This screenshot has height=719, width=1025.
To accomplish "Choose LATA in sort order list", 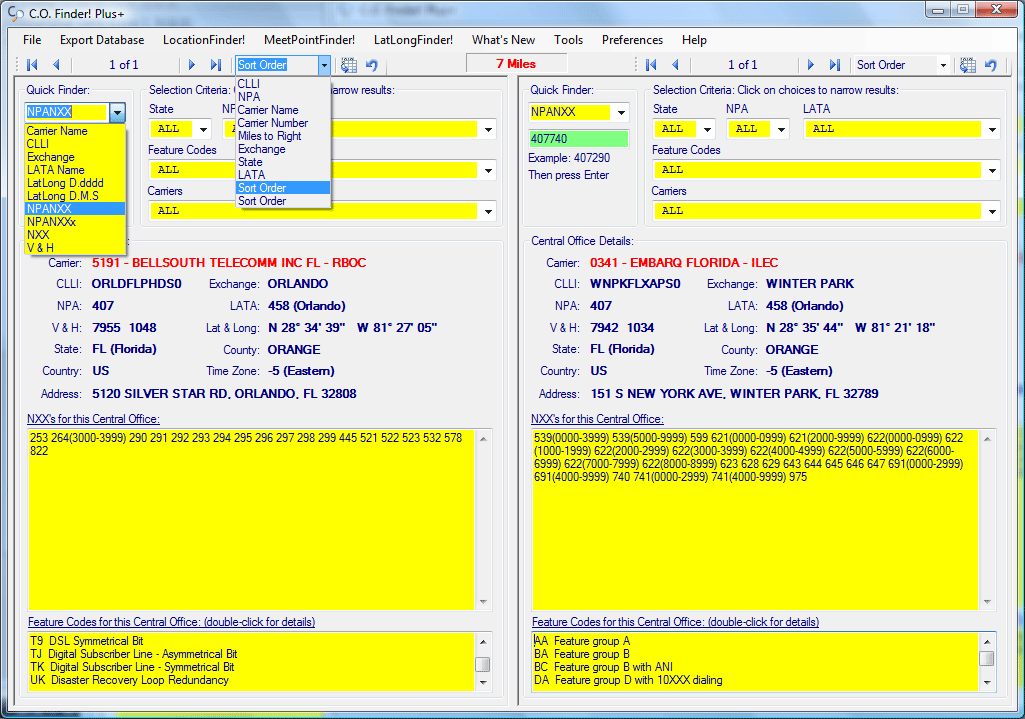I will (x=283, y=175).
